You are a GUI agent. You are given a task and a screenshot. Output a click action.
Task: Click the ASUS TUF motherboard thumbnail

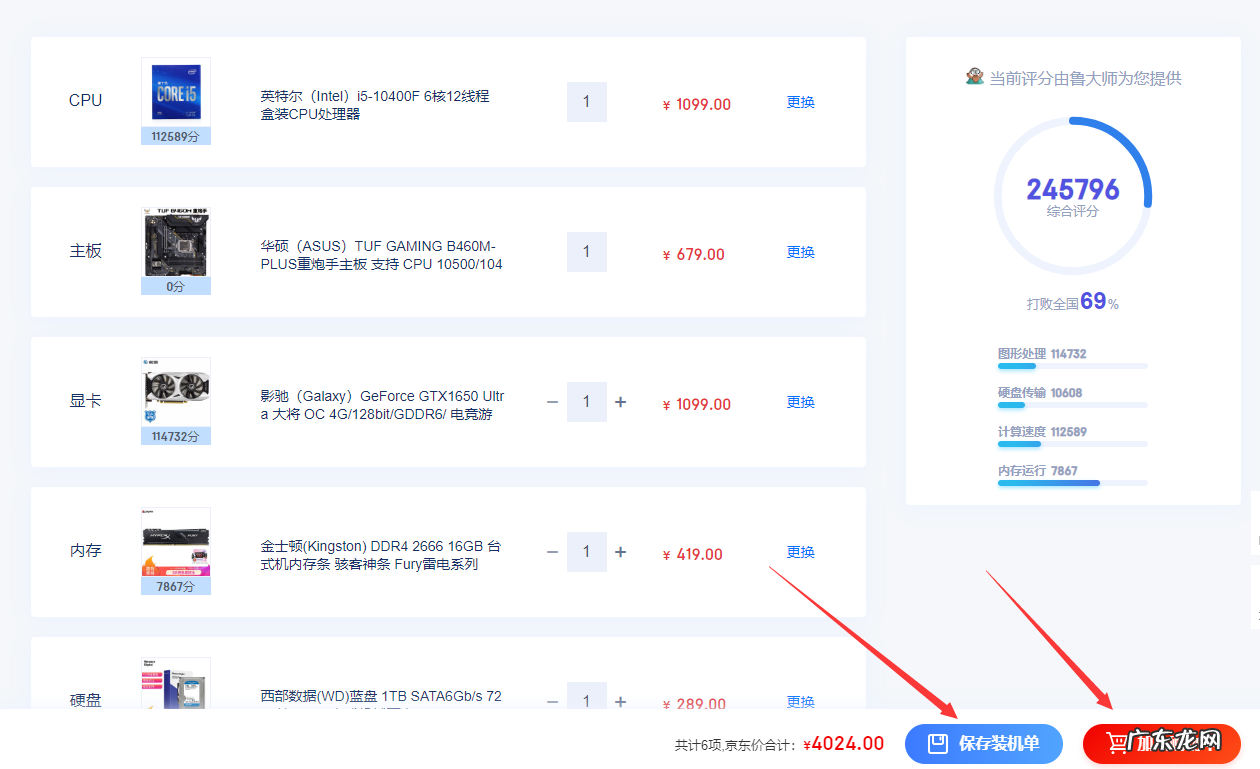175,245
